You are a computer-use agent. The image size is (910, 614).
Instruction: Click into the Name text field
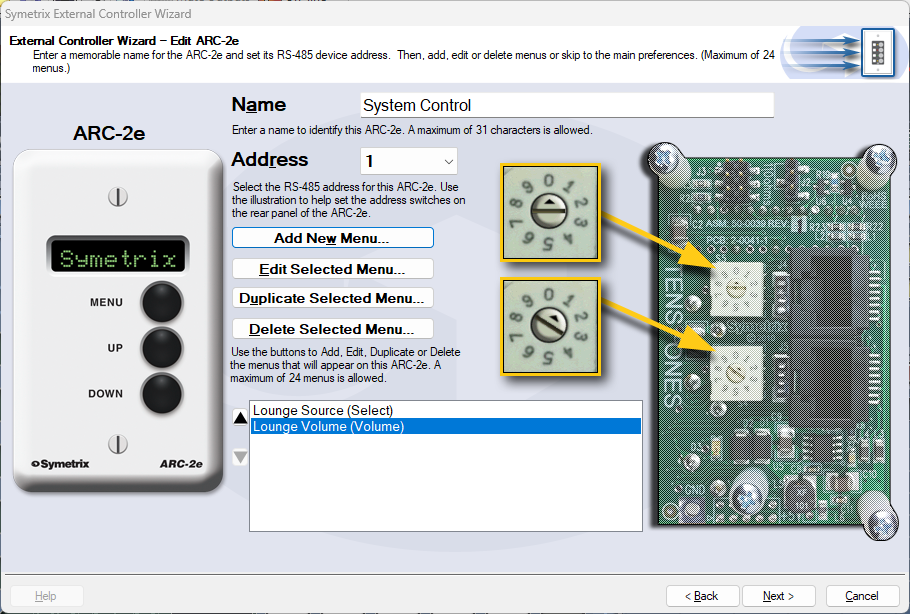click(x=566, y=106)
